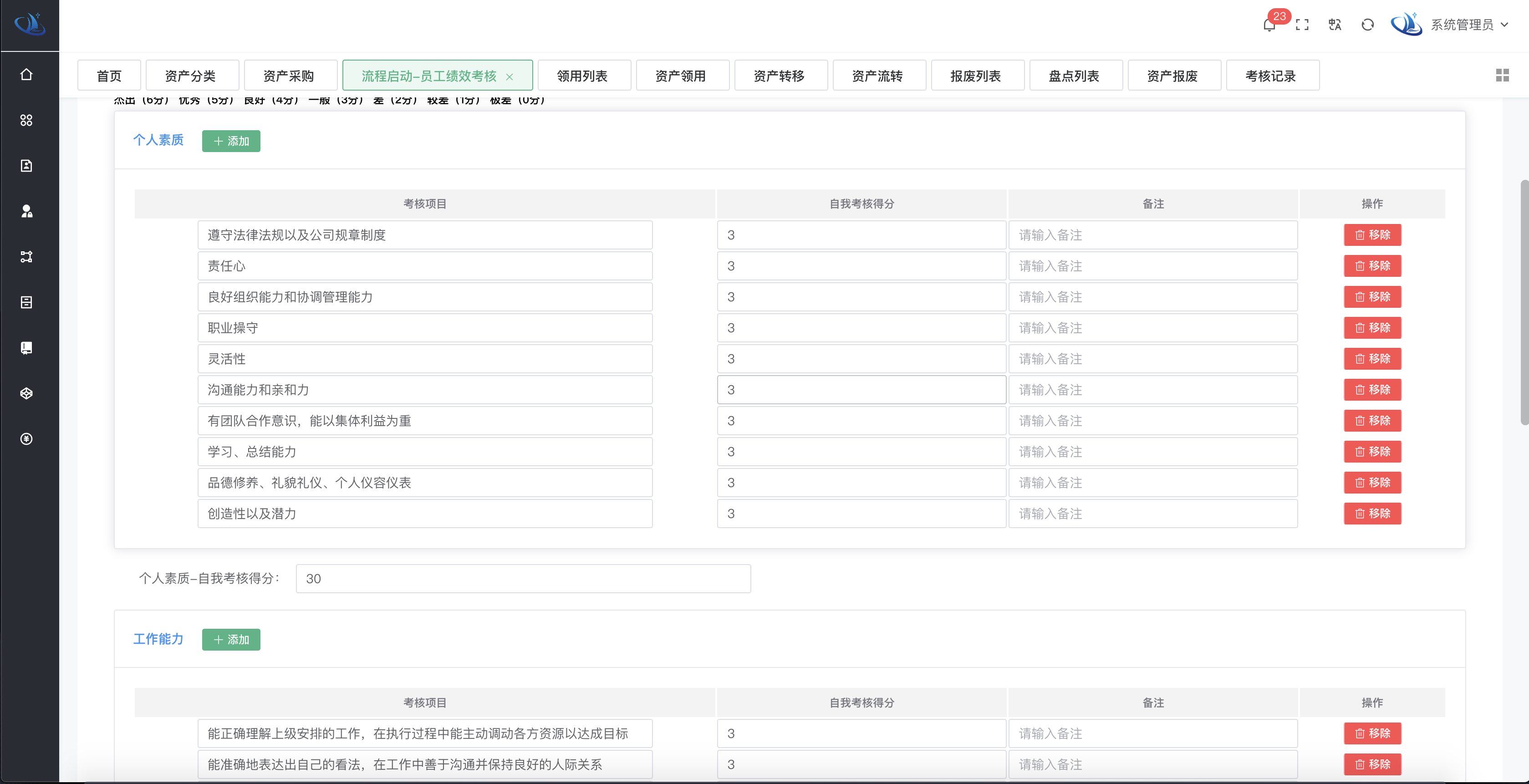This screenshot has width=1529, height=784.
Task: Remove the 能正确理解上级安排的工作 row
Action: (x=1372, y=733)
